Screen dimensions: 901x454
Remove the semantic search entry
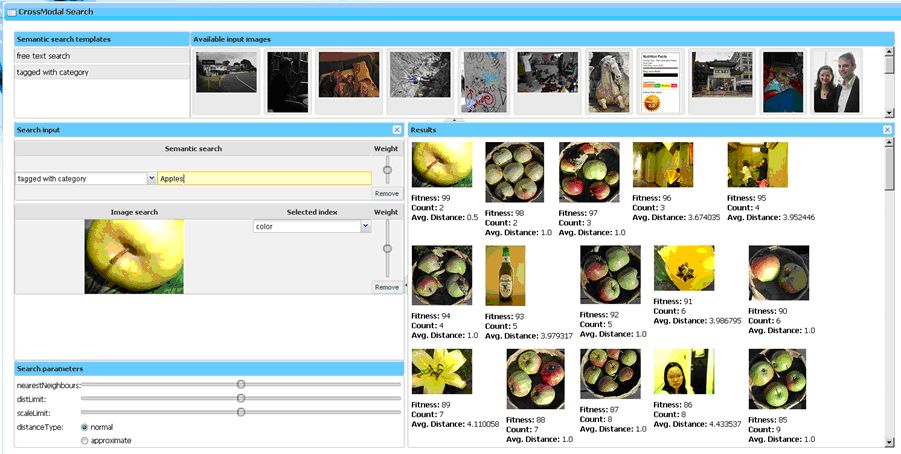click(387, 194)
